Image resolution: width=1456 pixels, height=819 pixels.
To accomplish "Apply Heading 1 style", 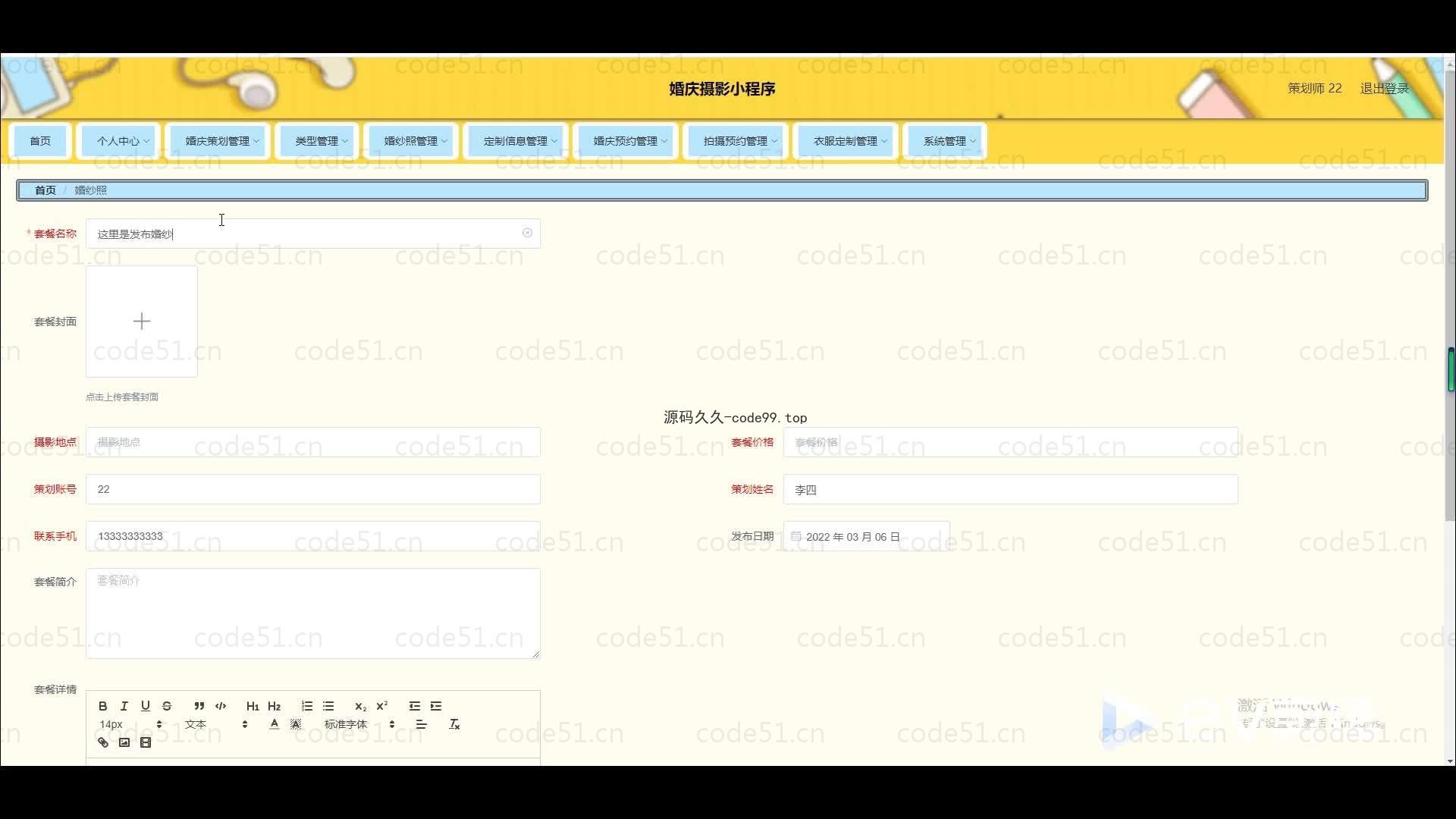I will pyautogui.click(x=253, y=706).
